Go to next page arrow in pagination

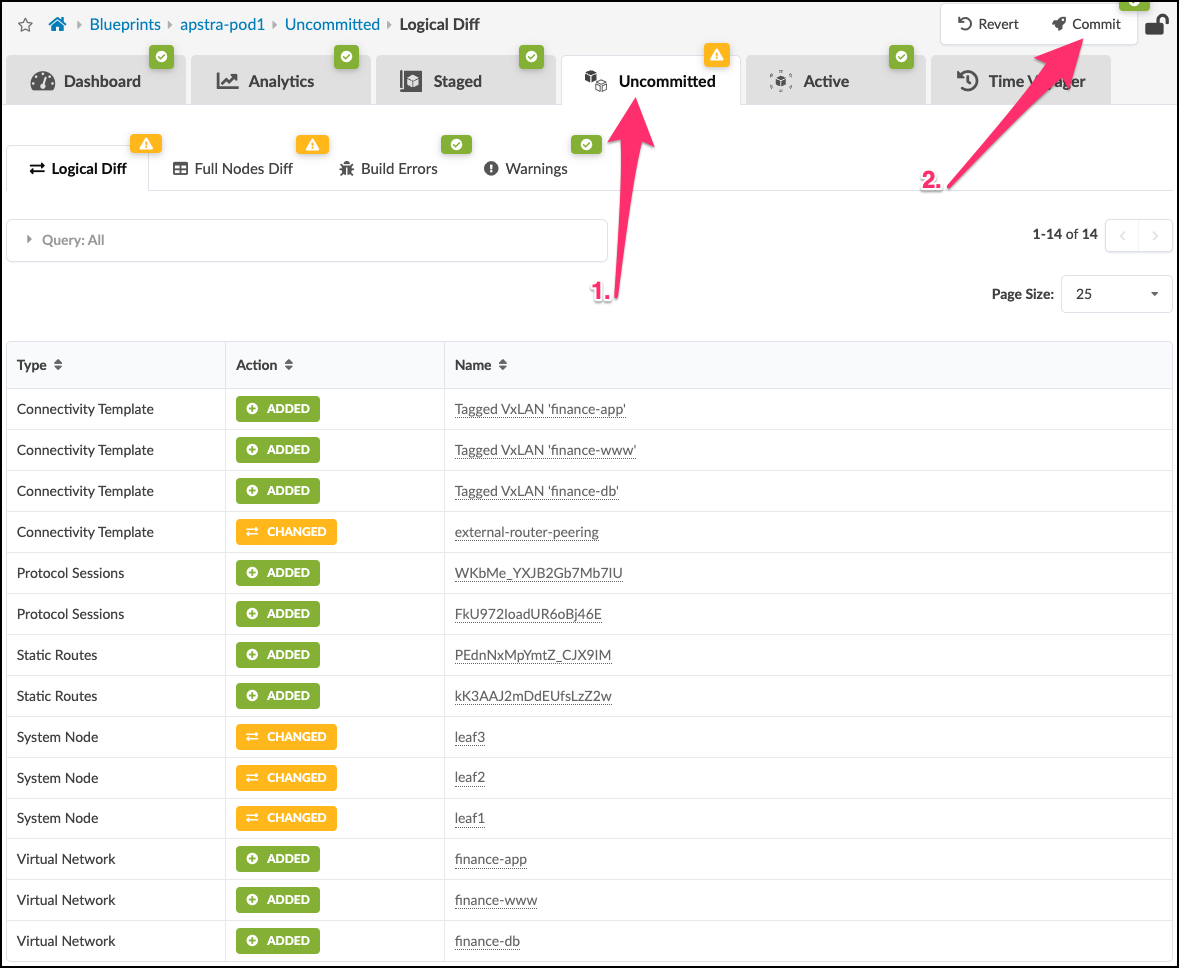1156,236
